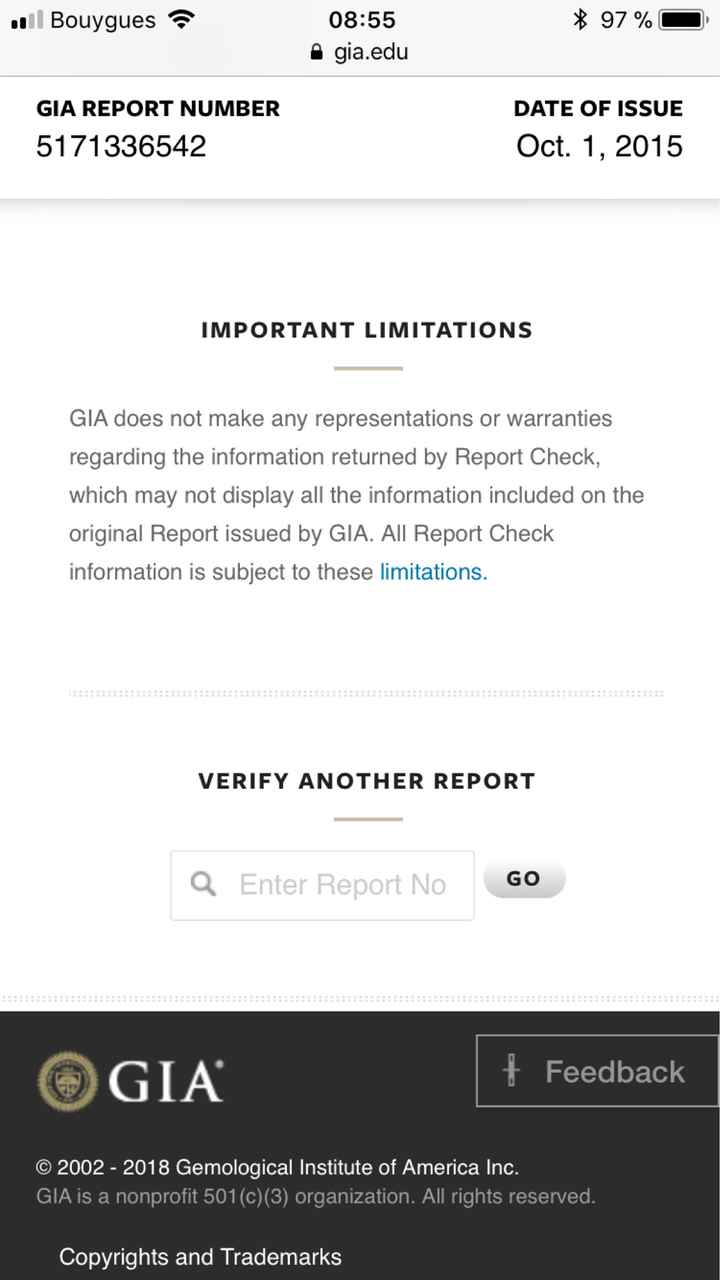The image size is (720, 1280).
Task: Click the Verify Another Report heading
Action: (x=367, y=781)
